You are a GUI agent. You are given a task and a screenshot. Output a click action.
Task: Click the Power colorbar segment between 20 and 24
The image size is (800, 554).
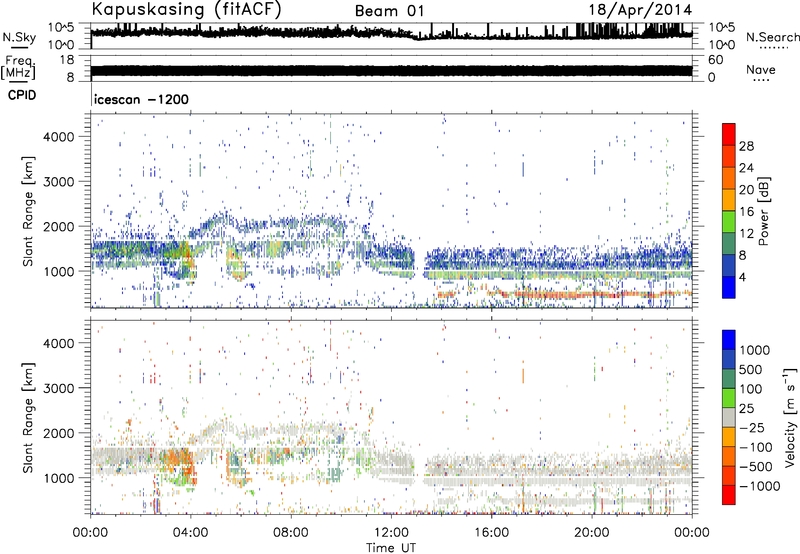[729, 178]
